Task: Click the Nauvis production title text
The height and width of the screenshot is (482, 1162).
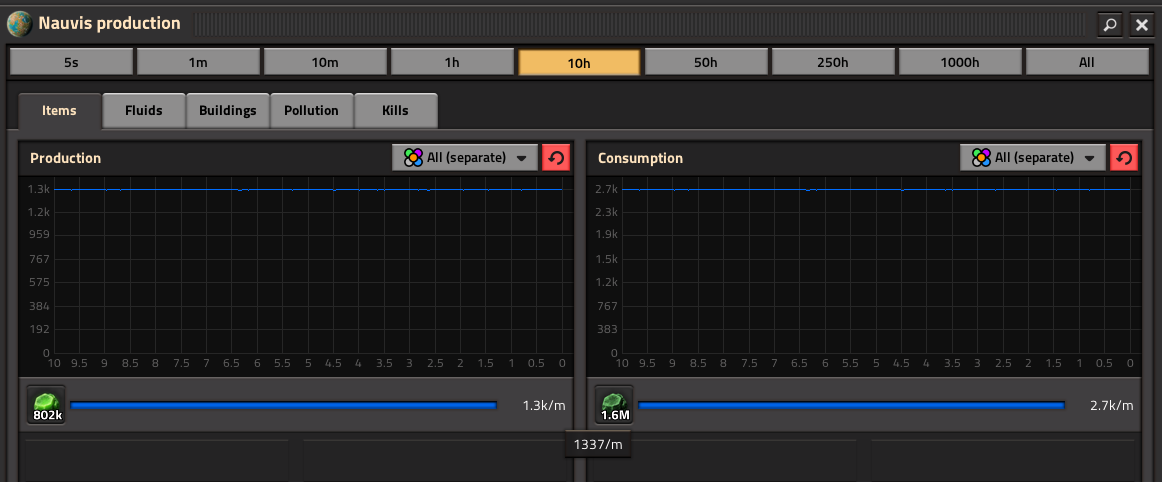Action: tap(110, 24)
